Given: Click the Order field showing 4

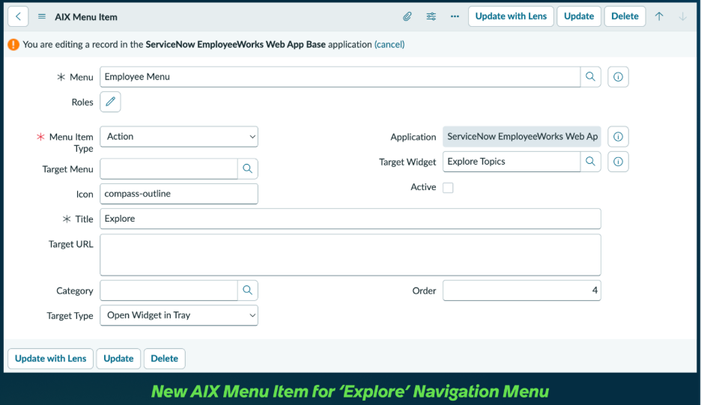Looking at the screenshot, I should [522, 291].
